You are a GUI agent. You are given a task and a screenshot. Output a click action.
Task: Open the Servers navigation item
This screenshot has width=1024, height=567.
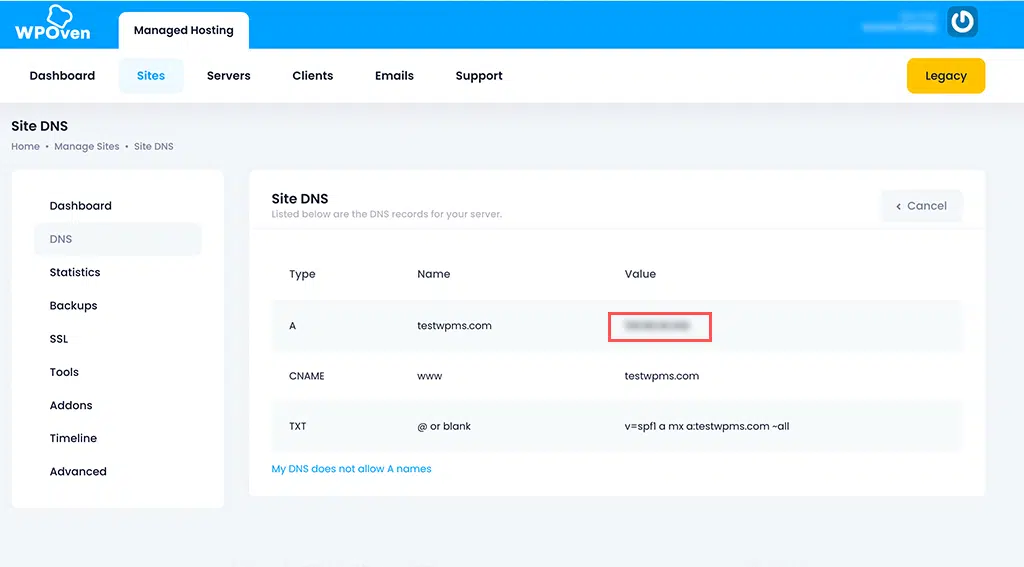point(228,76)
